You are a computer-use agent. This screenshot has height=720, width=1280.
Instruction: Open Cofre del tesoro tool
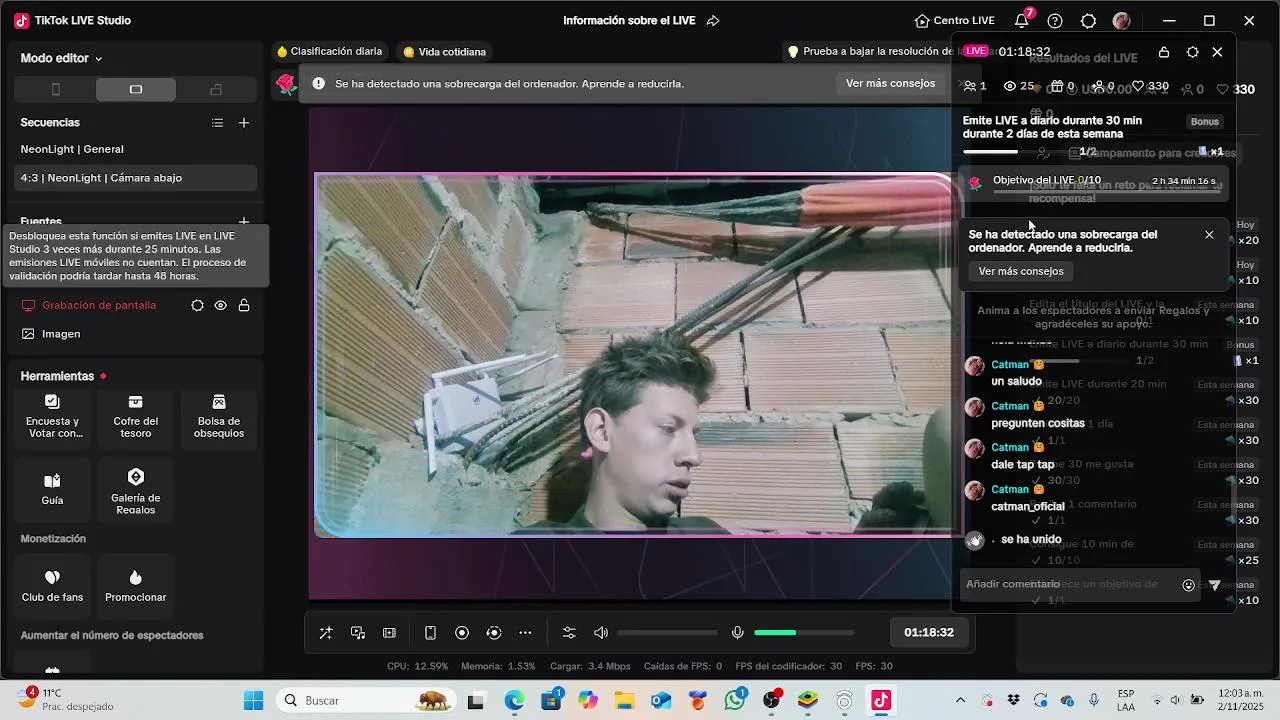click(x=136, y=416)
